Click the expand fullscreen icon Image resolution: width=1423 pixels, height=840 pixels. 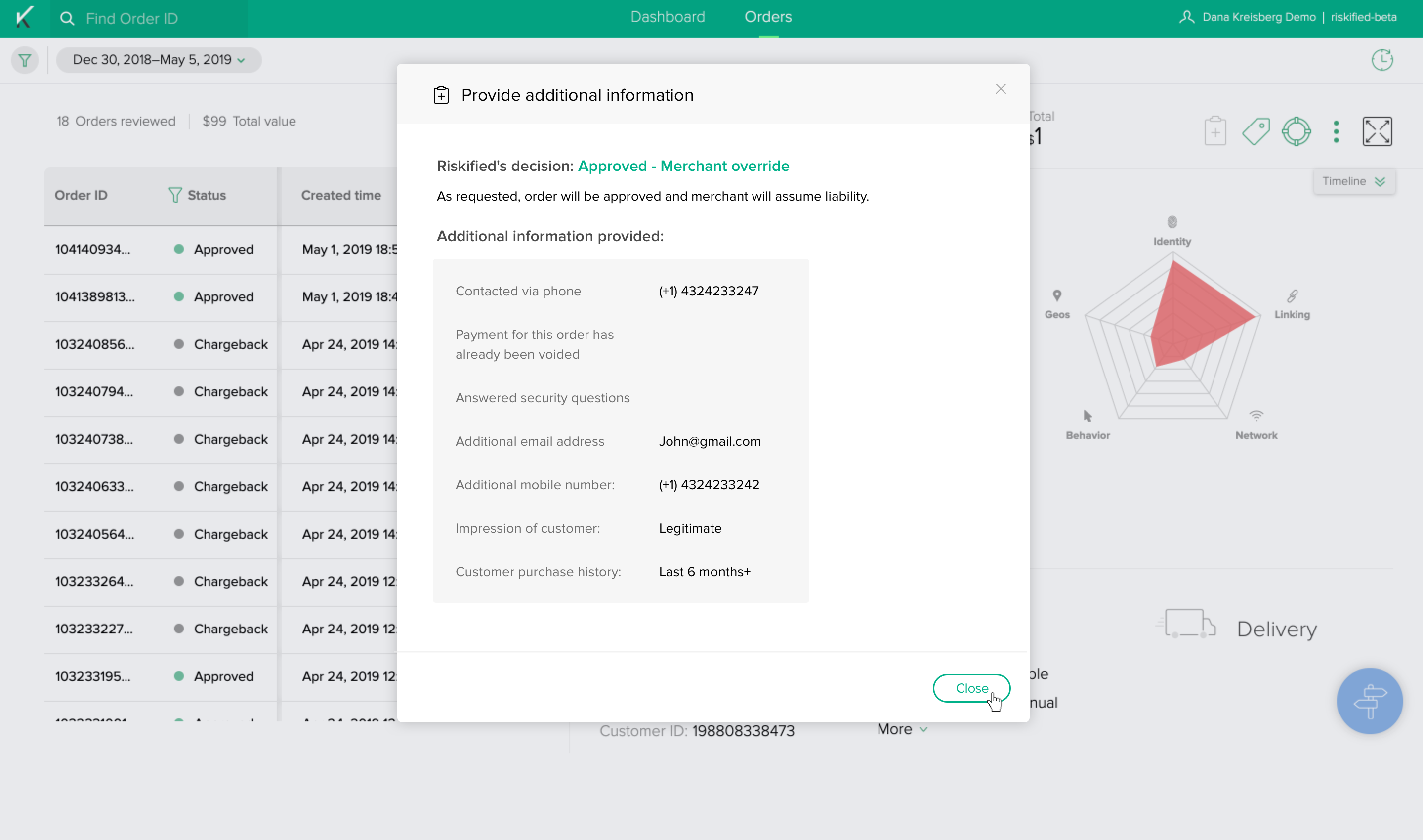(1377, 131)
